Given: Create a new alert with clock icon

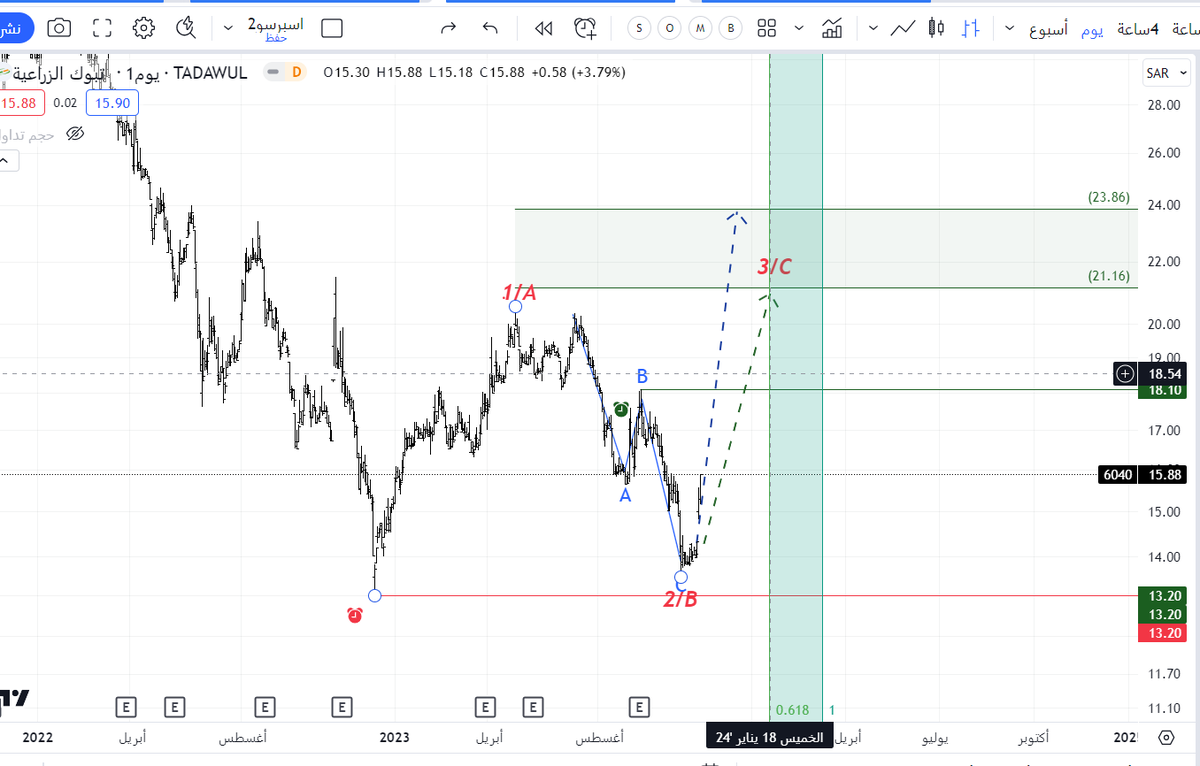Looking at the screenshot, I should 587,28.
